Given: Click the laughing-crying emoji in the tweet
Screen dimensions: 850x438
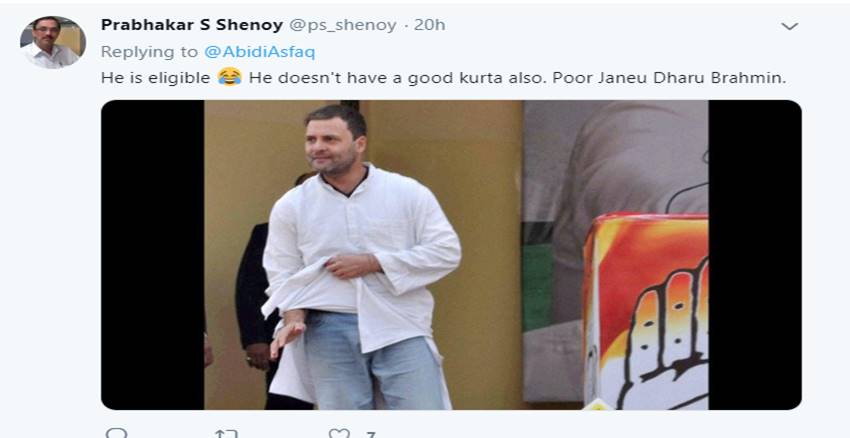Looking at the screenshot, I should click(230, 77).
